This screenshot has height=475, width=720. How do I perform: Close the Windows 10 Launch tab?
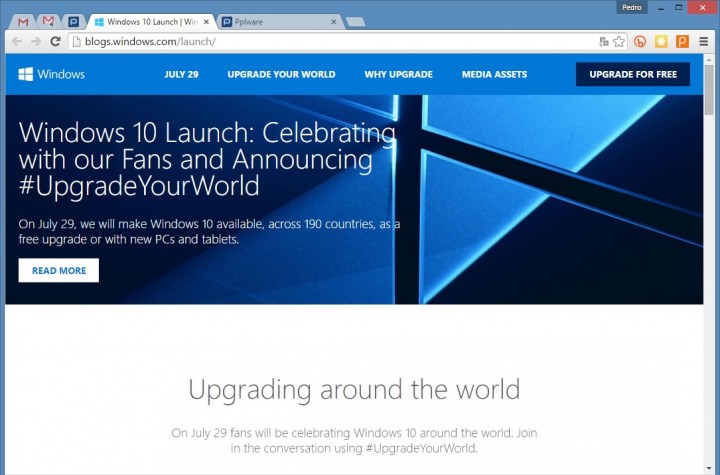206,22
